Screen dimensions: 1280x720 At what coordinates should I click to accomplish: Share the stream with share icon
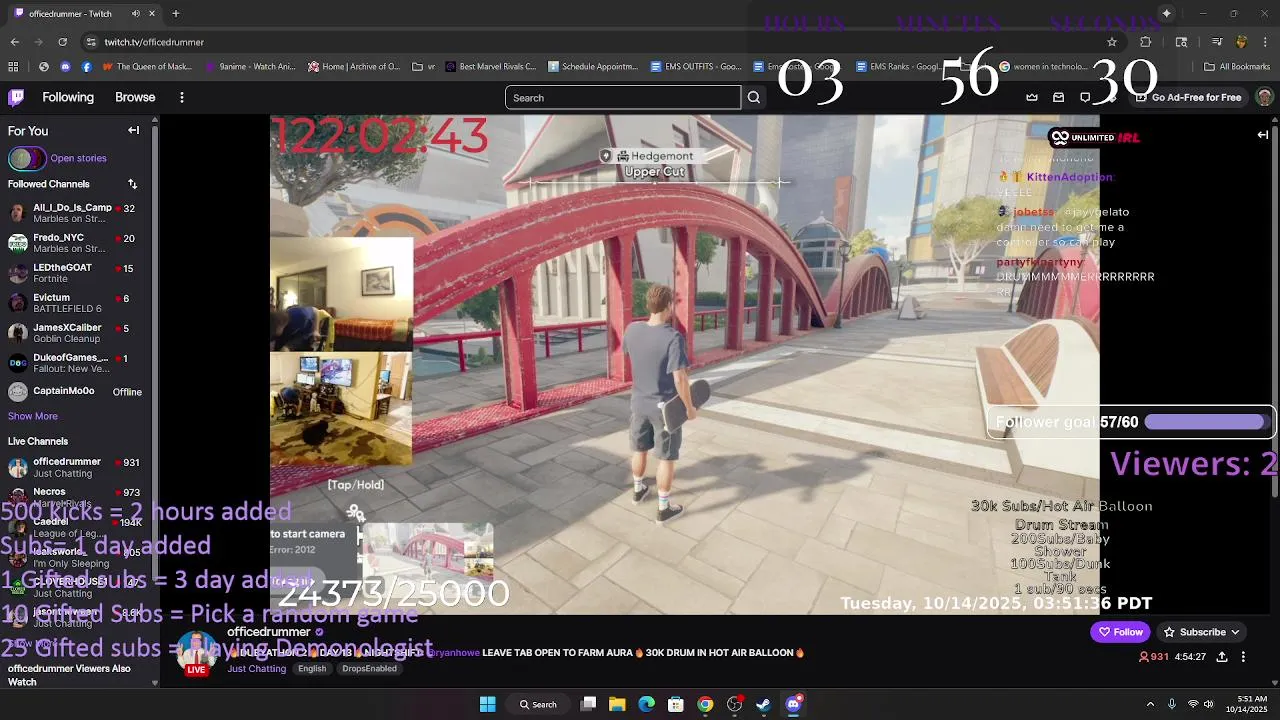click(1222, 657)
